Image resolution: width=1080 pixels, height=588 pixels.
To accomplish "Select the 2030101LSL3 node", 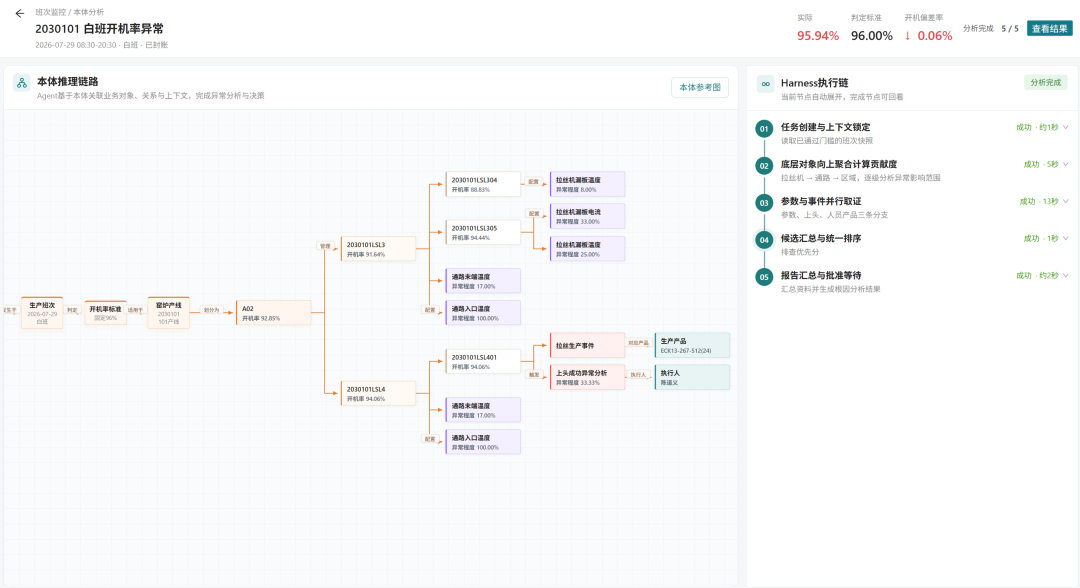I will click(378, 249).
